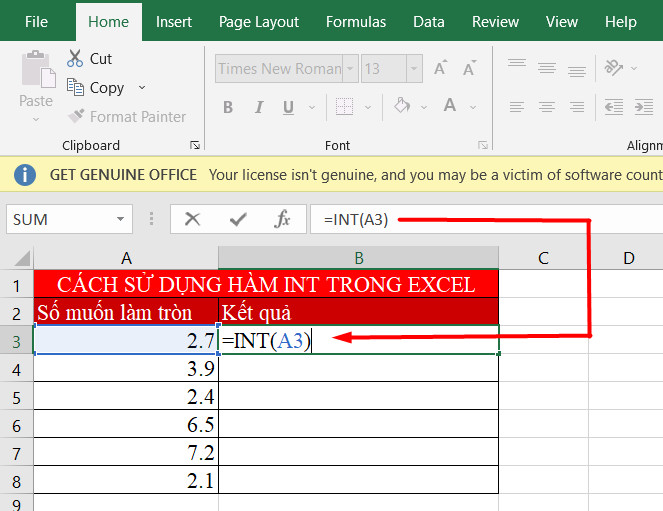Click the Select All corner triangle
This screenshot has width=663, height=511.
click(x=22, y=258)
